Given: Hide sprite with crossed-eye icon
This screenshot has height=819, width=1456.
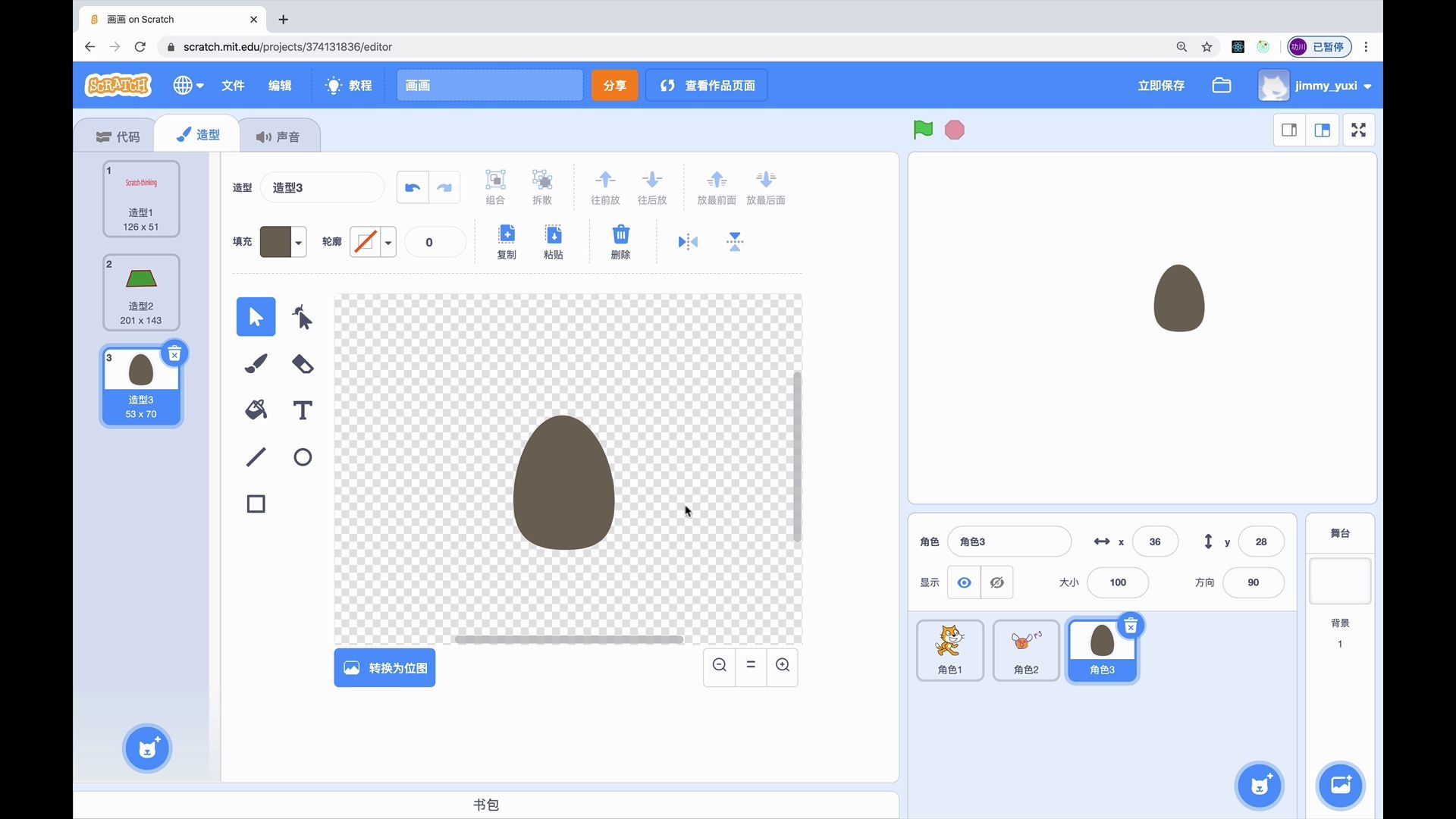Looking at the screenshot, I should [997, 582].
